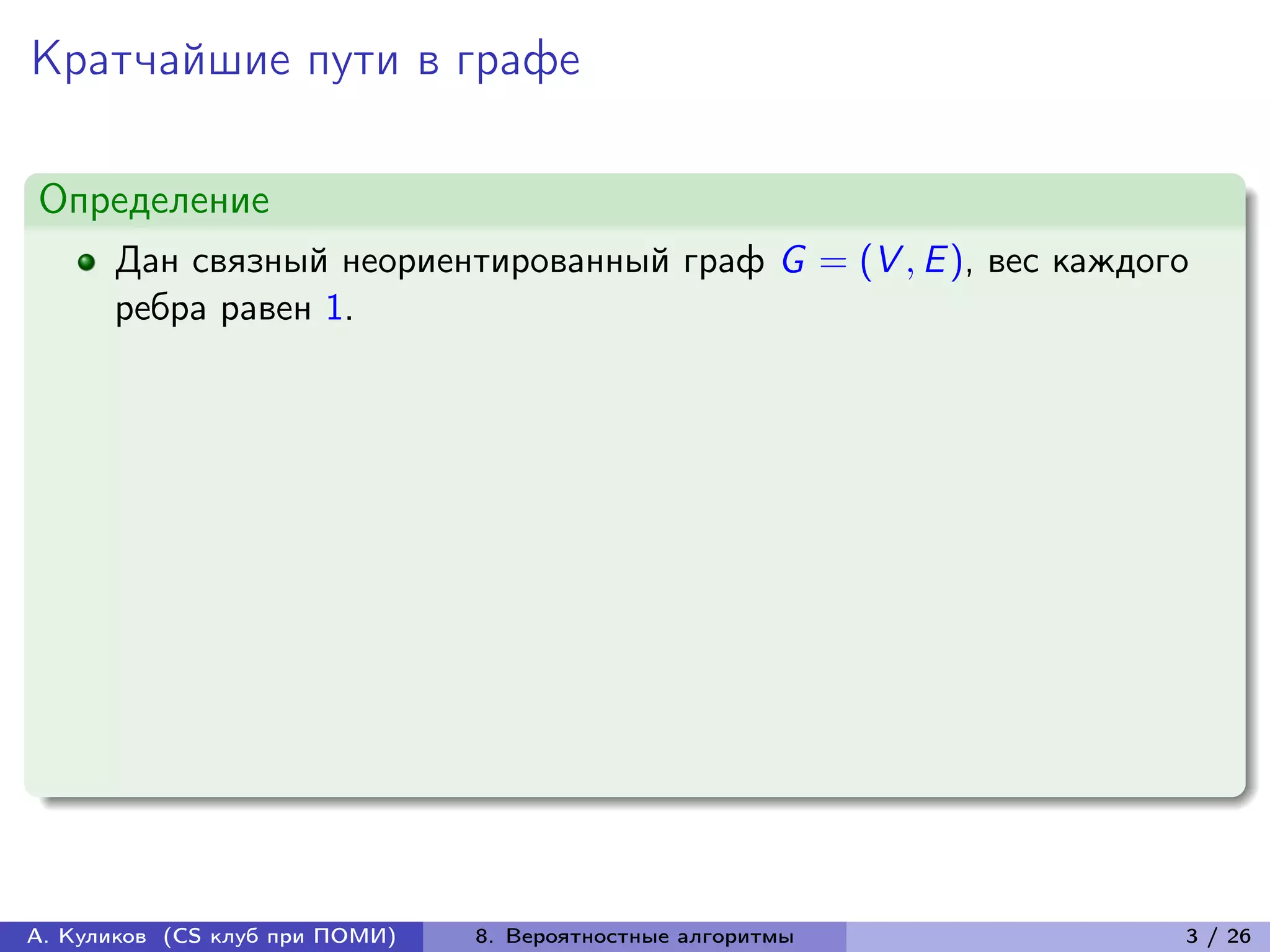1270x952 pixels.
Task: Click '8. Вероятностные алгоритмы' footer title
Action: [634, 936]
